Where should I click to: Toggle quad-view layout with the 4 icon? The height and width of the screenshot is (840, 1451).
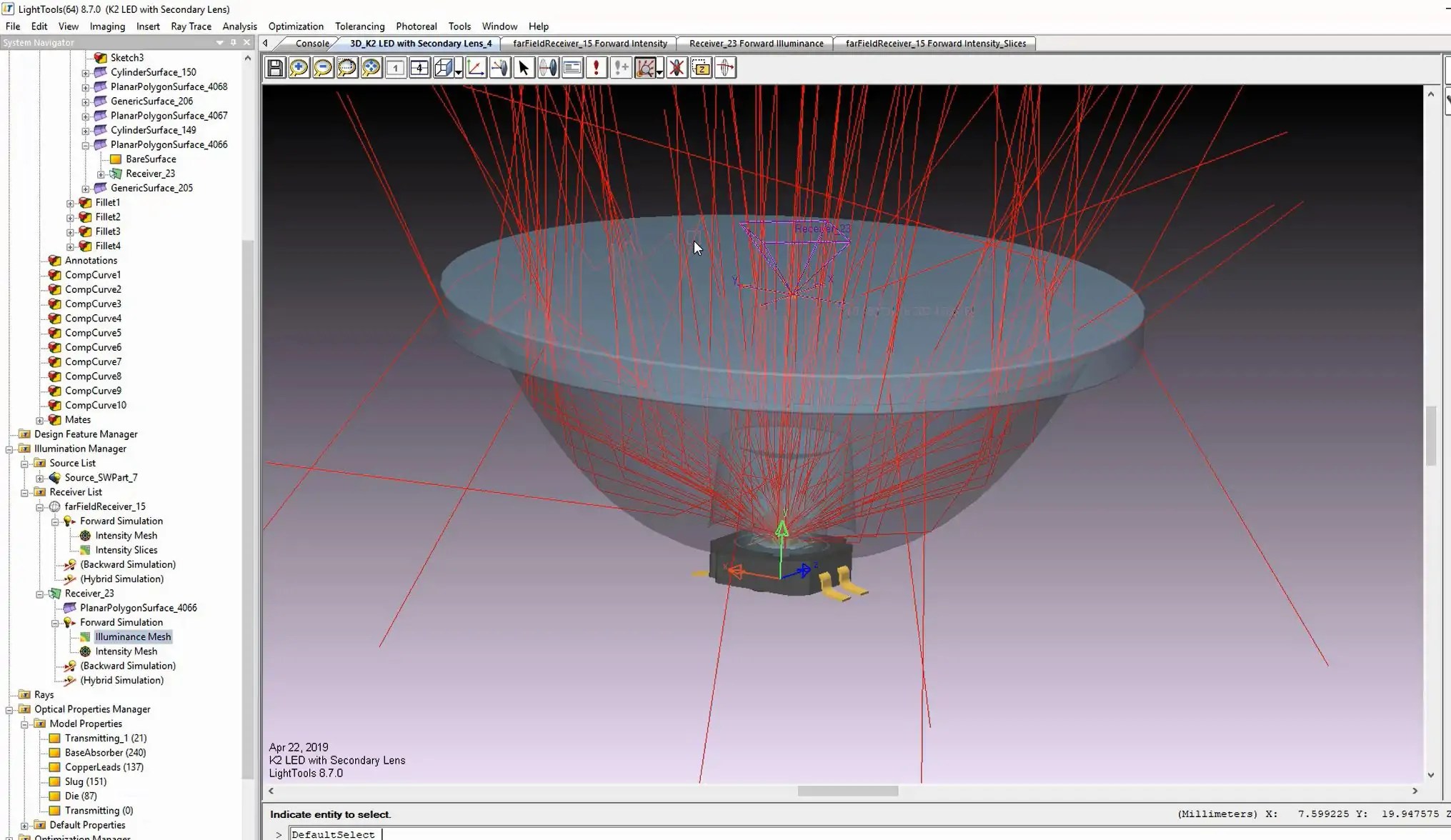tap(419, 68)
